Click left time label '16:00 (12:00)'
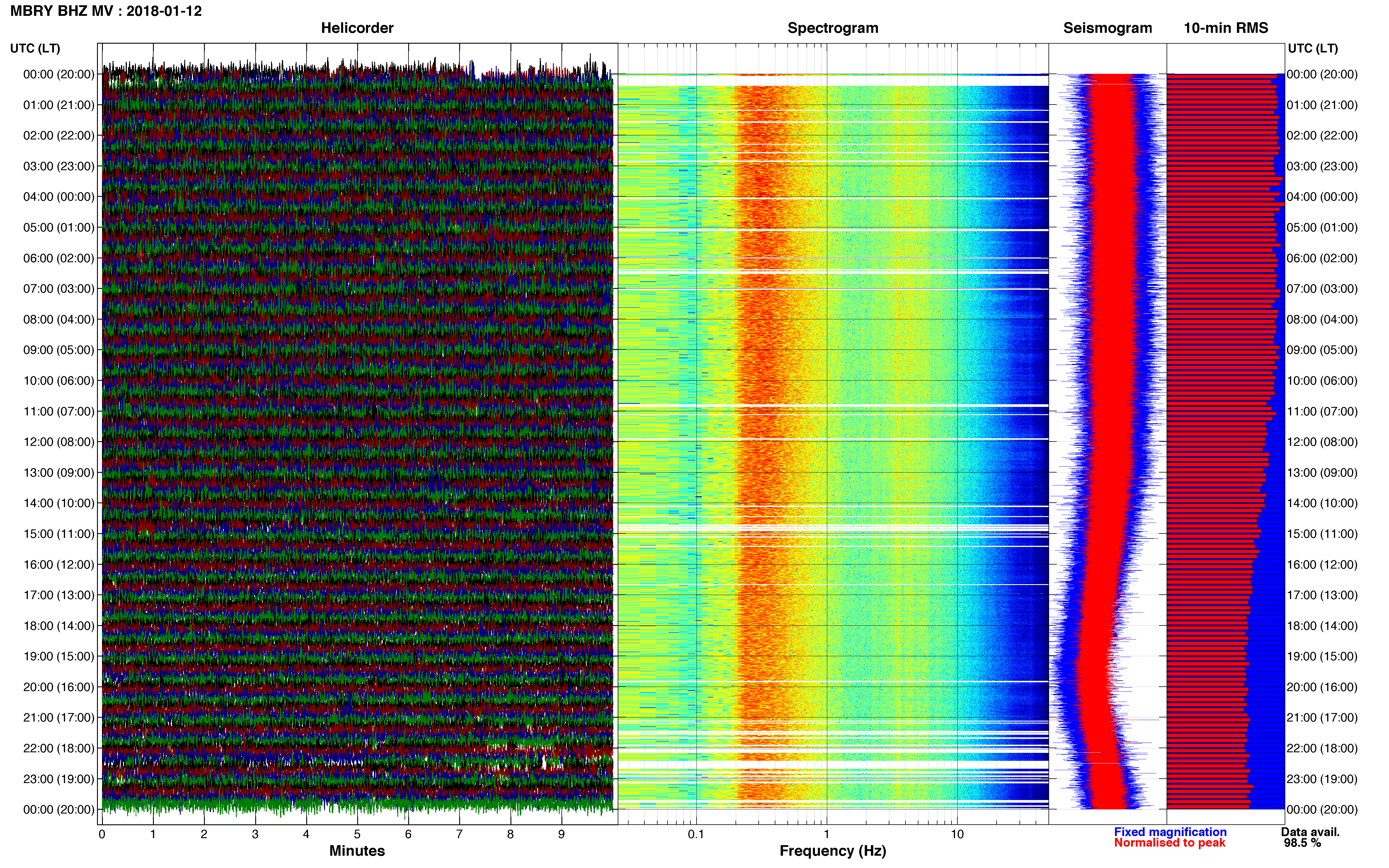Screen dimensions: 1389x868 click(x=59, y=565)
